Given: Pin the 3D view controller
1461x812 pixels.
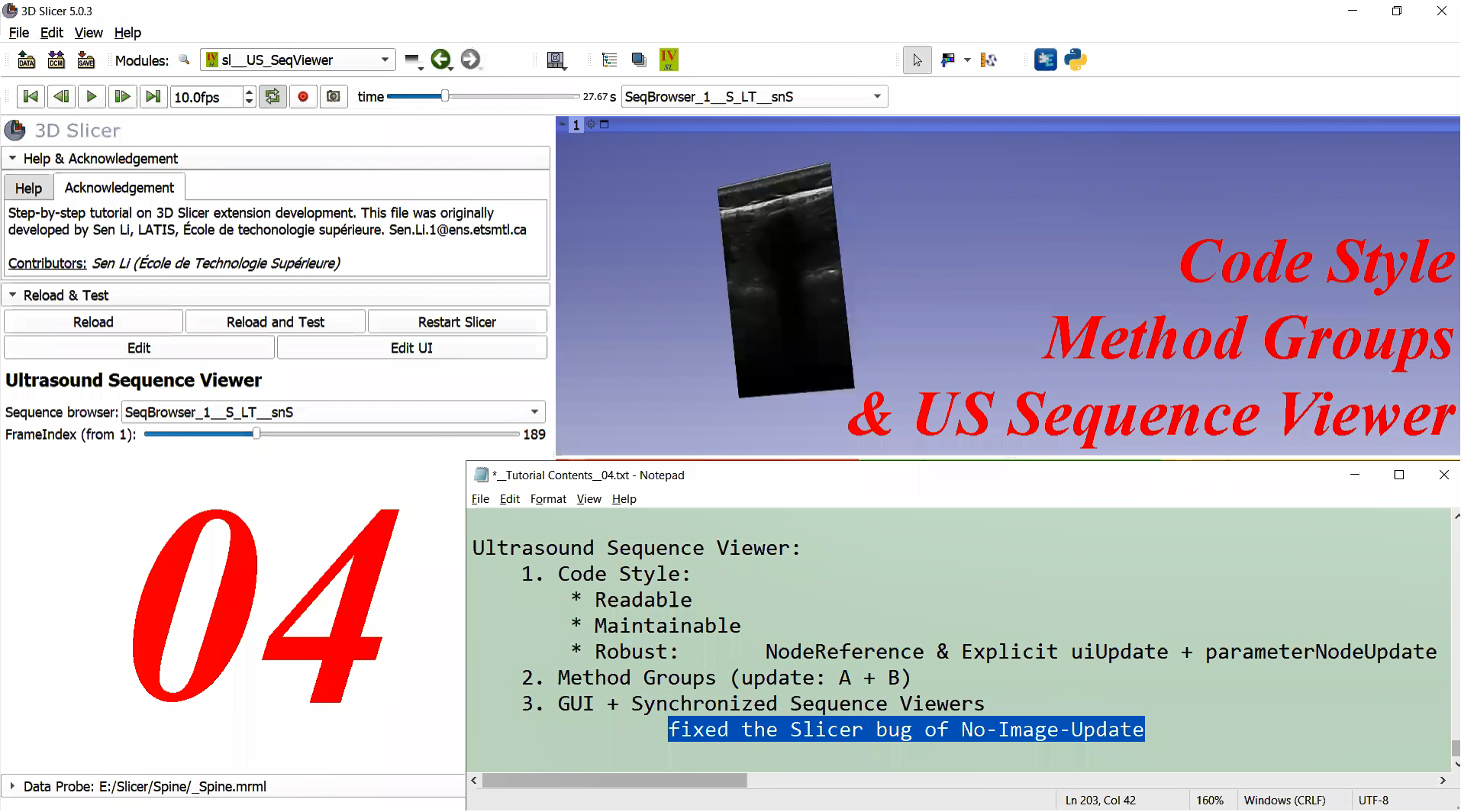Looking at the screenshot, I should [563, 124].
